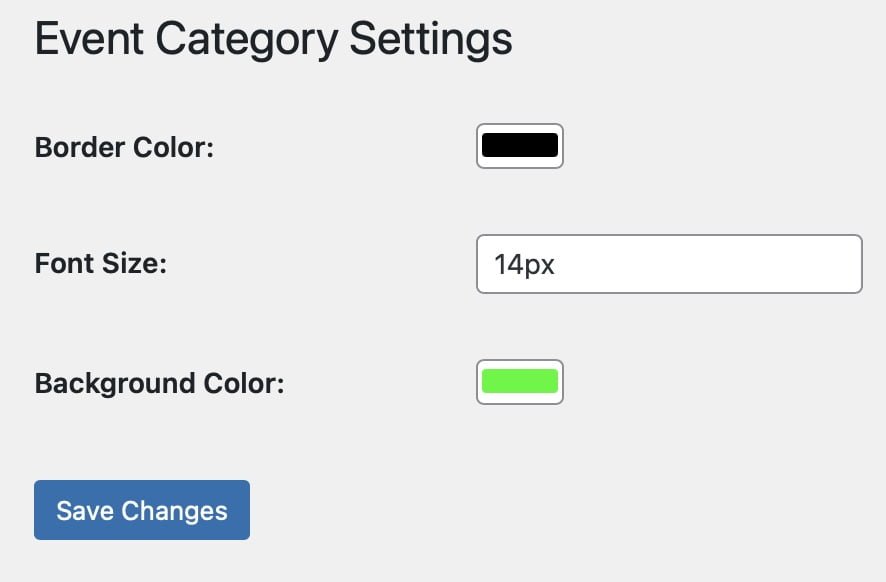The height and width of the screenshot is (582, 886).
Task: Click the Font Size label
Action: 100,264
